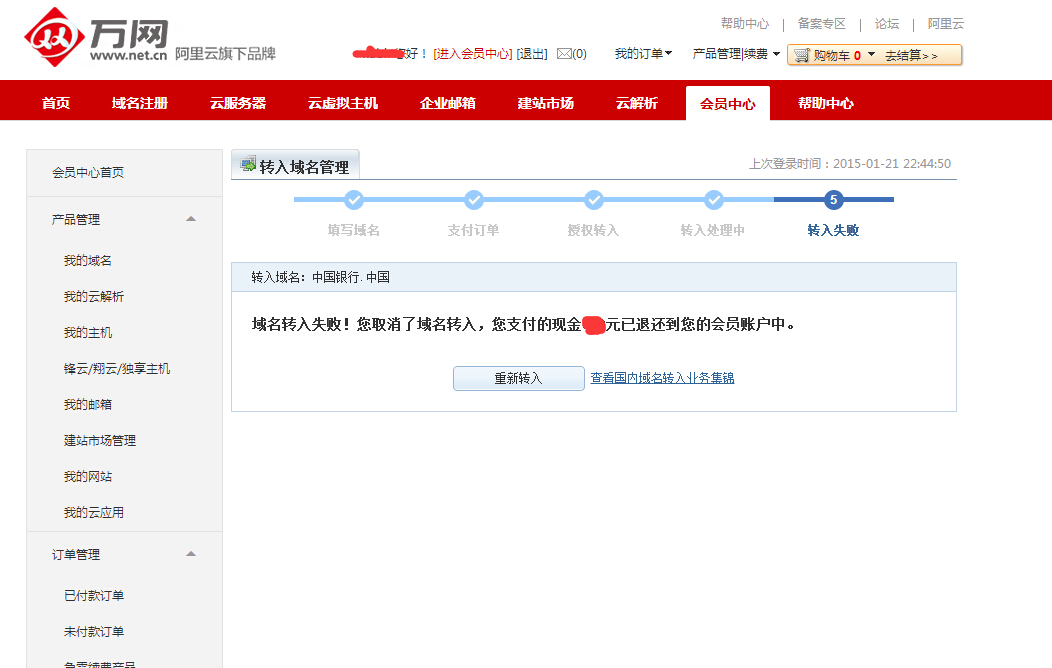Viewport: 1052px width, 668px height.
Task: Click step 3 checkmark 授权转入
Action: [x=594, y=199]
